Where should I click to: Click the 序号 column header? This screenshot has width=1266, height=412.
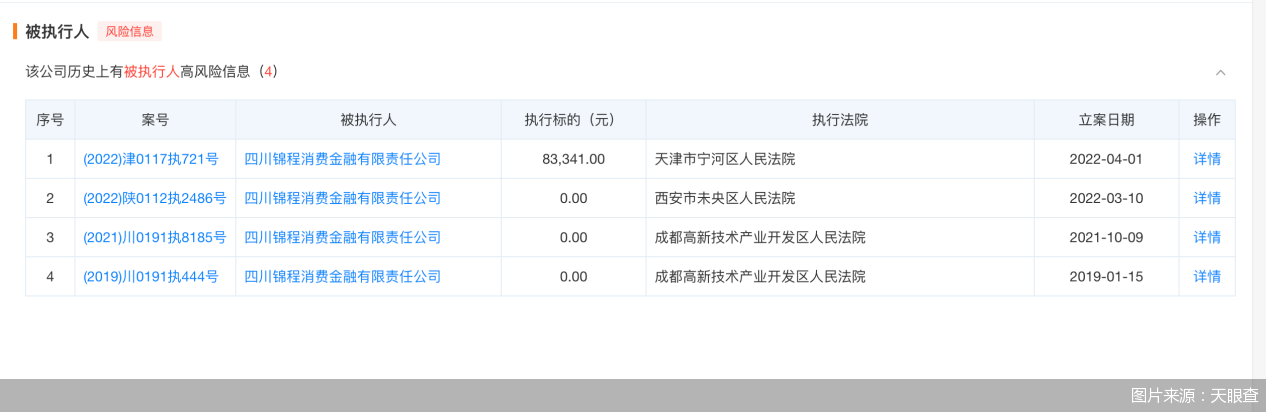coord(50,120)
